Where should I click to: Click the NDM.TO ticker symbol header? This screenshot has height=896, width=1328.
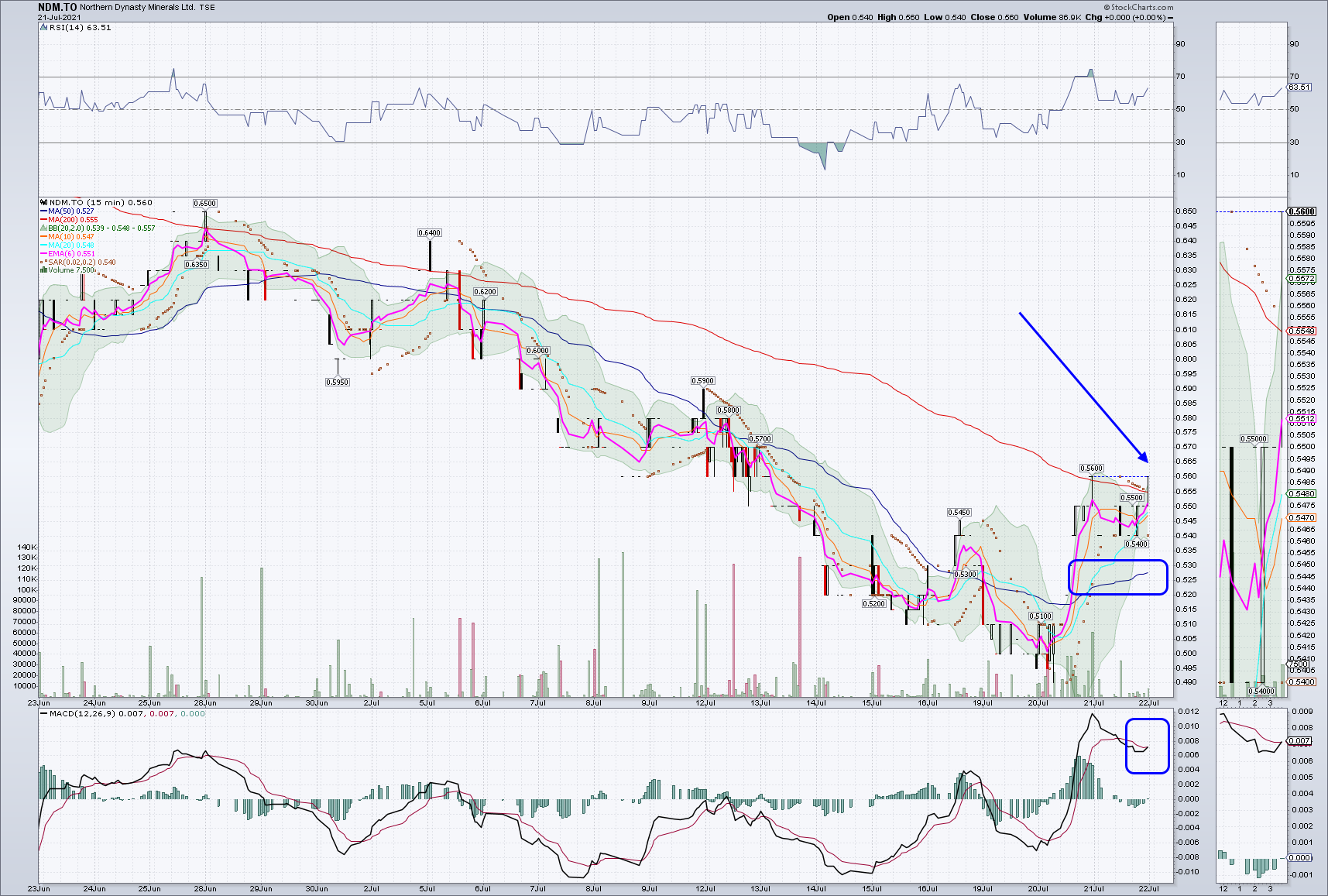pyautogui.click(x=57, y=7)
